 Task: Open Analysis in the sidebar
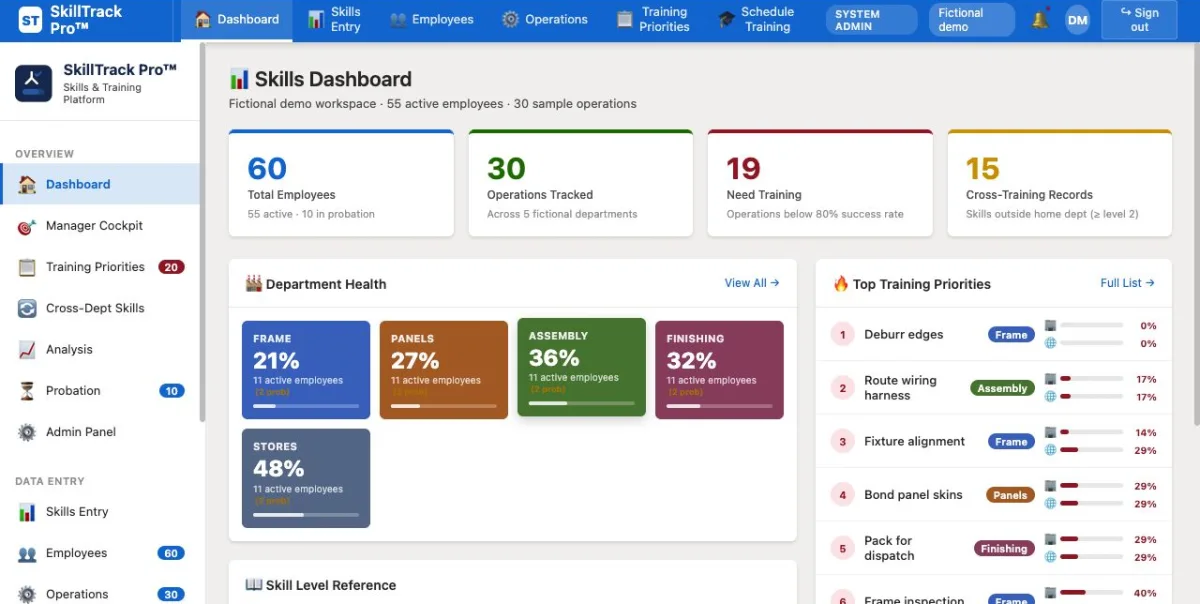click(x=100, y=349)
